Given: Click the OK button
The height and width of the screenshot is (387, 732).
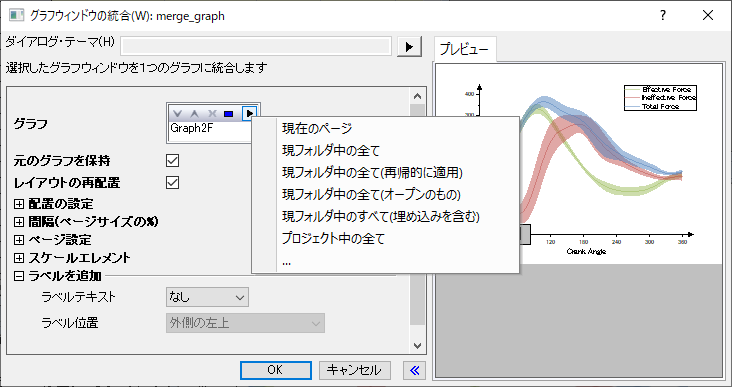Looking at the screenshot, I should point(275,370).
